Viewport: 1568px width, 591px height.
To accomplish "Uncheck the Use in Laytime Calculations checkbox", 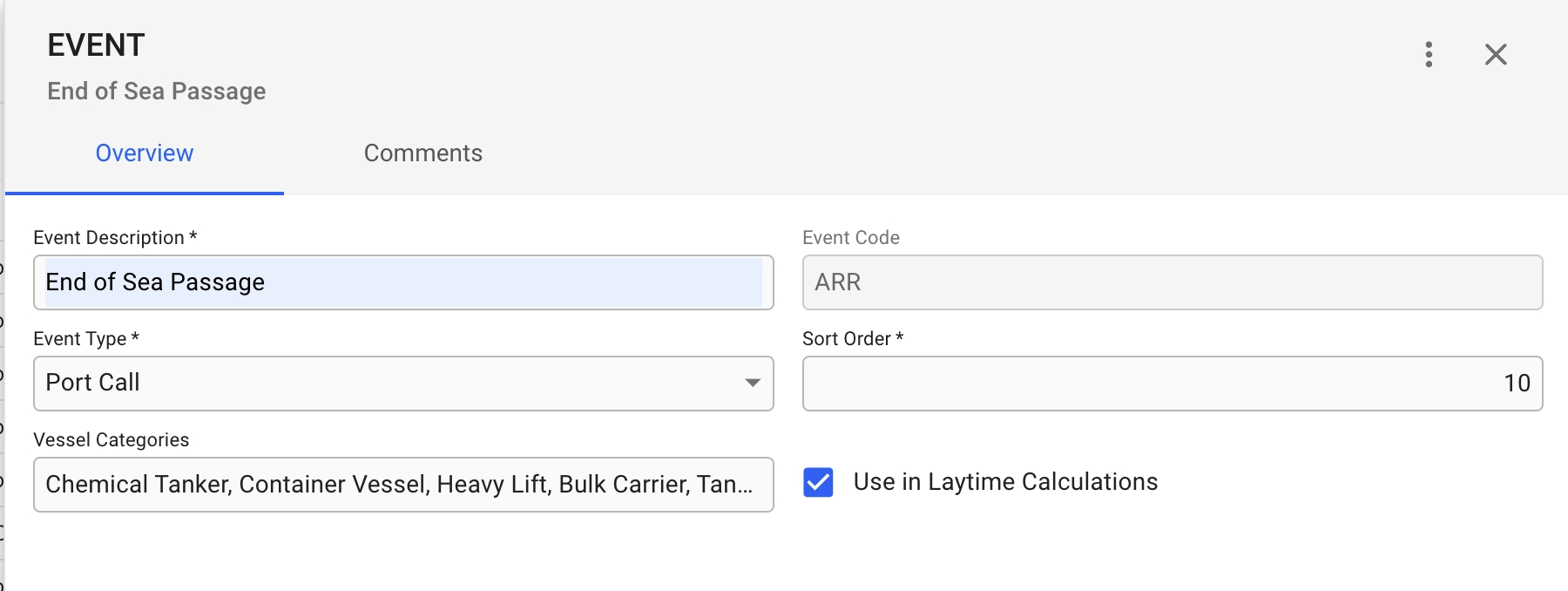I will pyautogui.click(x=818, y=482).
